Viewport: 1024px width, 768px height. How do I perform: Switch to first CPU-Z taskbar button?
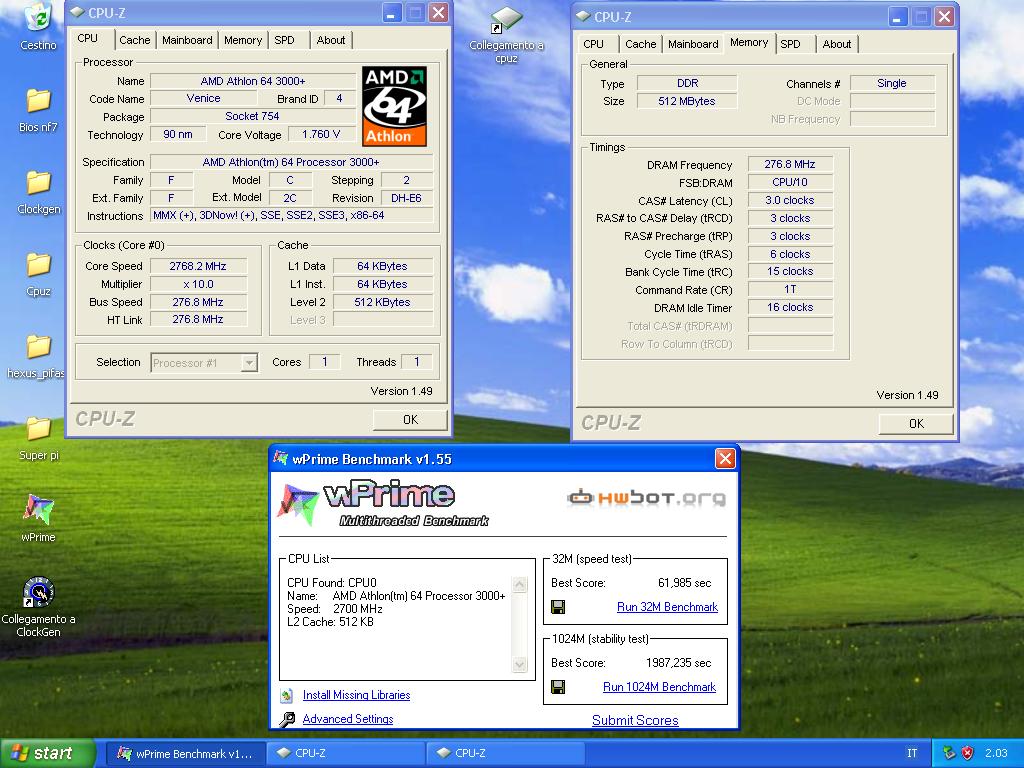[x=345, y=753]
